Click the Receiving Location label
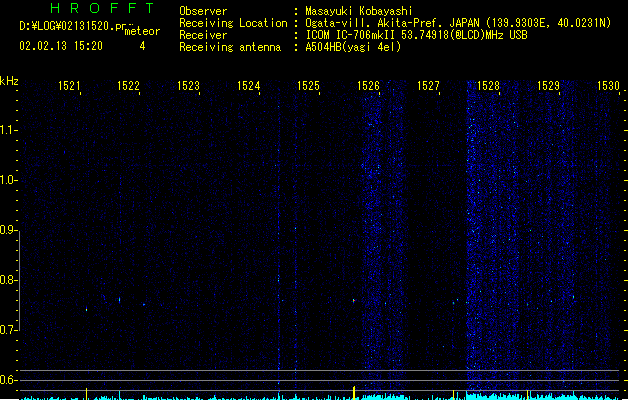629x400 pixels. [x=233, y=23]
